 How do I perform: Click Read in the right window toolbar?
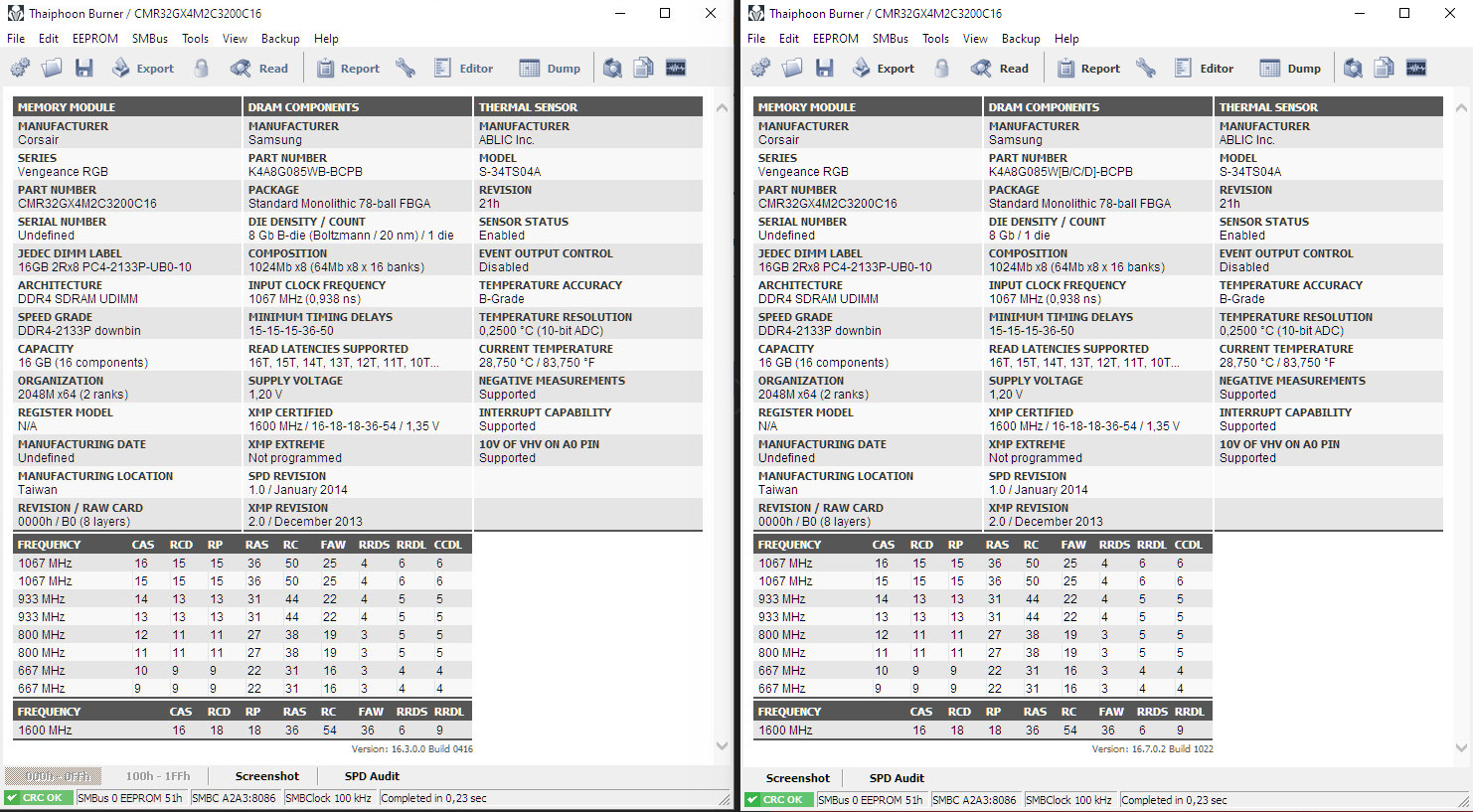[1000, 69]
